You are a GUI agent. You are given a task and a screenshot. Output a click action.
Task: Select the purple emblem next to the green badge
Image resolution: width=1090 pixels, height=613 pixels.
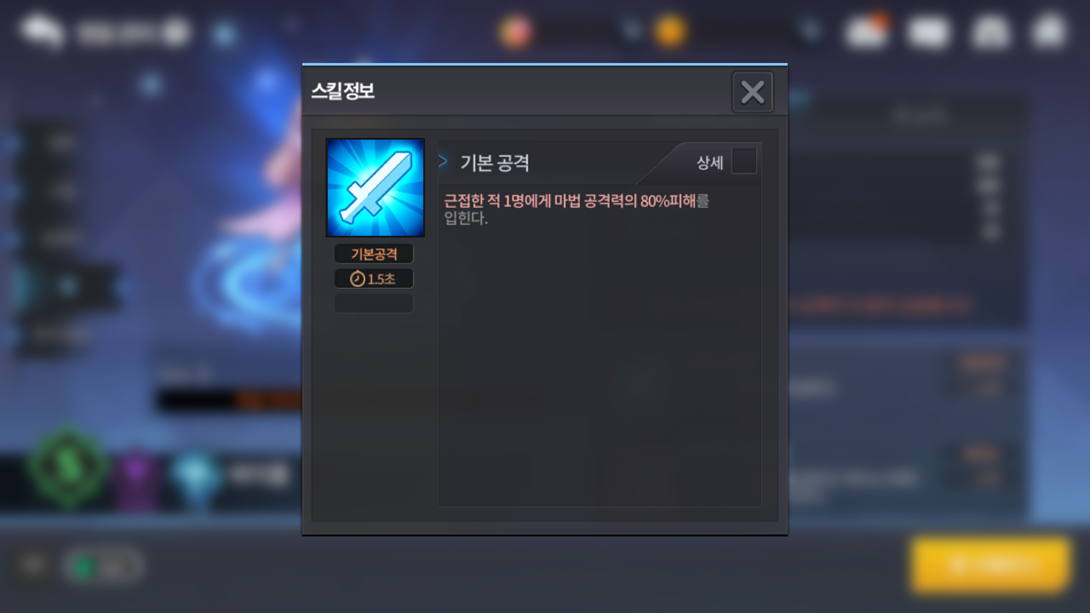(x=137, y=476)
